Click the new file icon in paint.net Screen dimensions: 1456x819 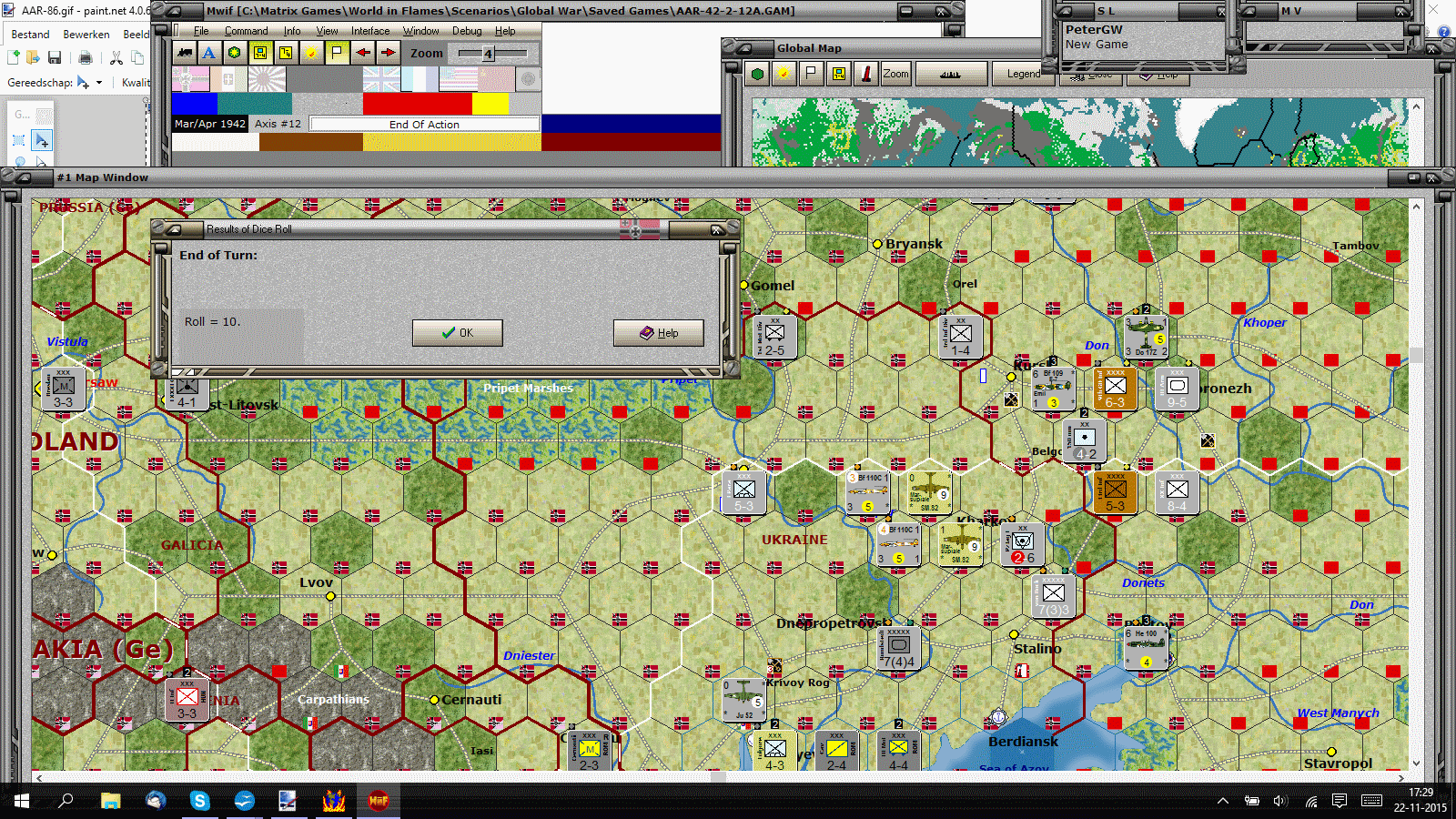(x=14, y=58)
